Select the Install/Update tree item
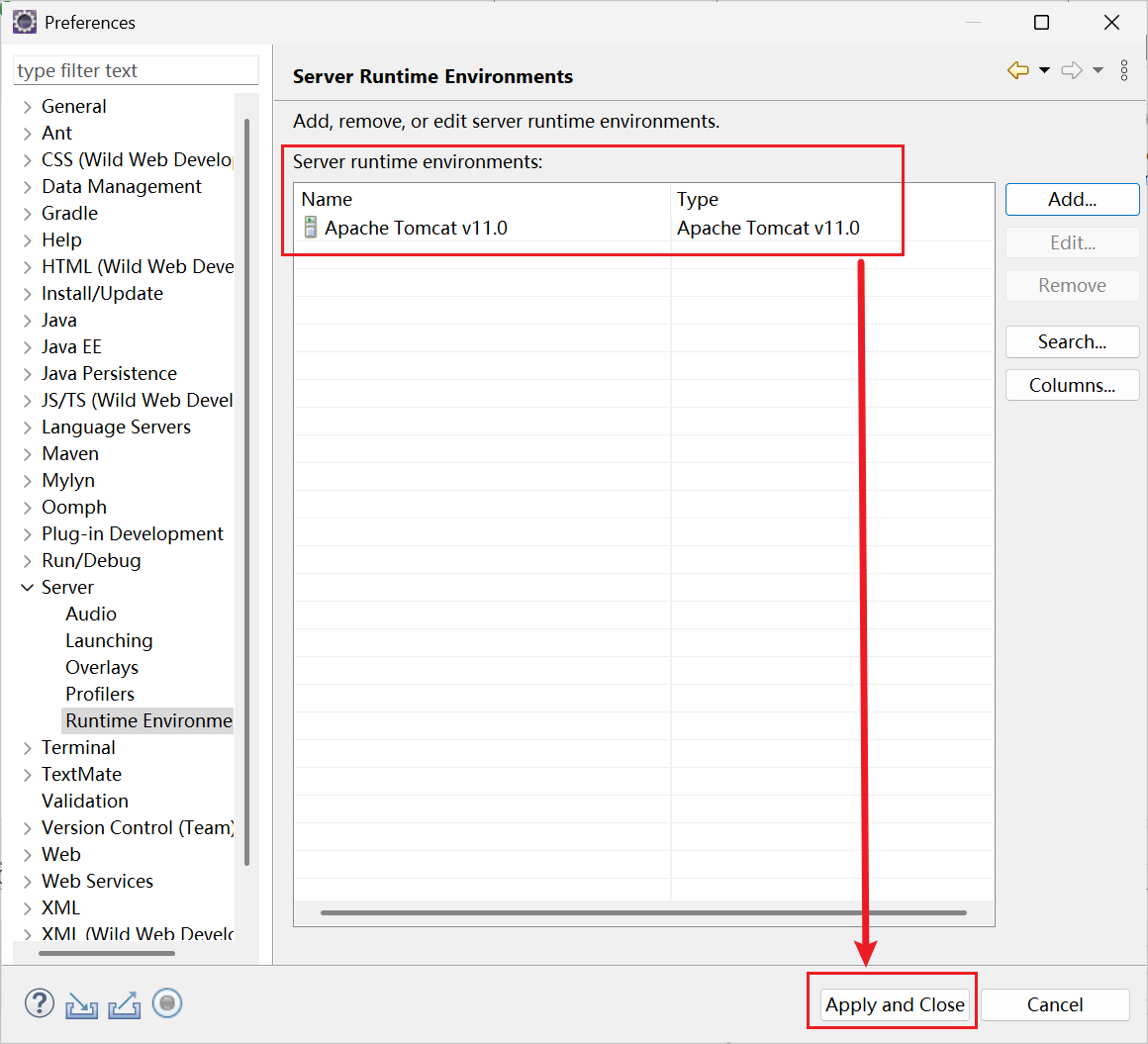The height and width of the screenshot is (1044, 1148). [x=103, y=294]
